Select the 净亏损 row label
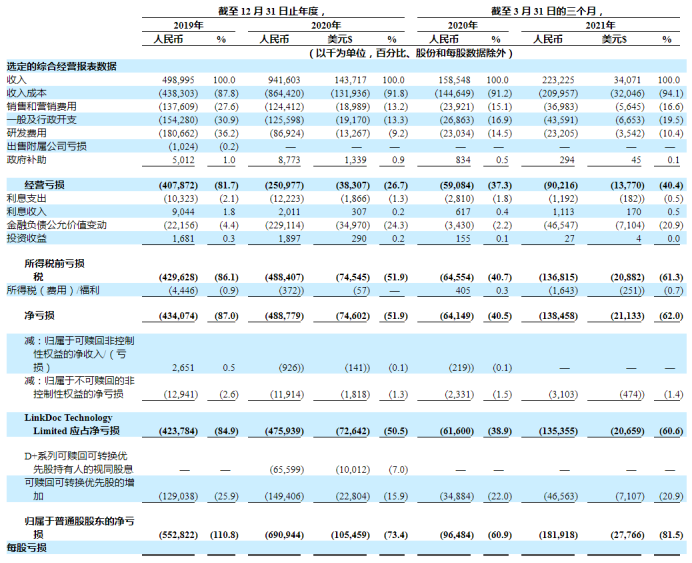 (x=39, y=315)
